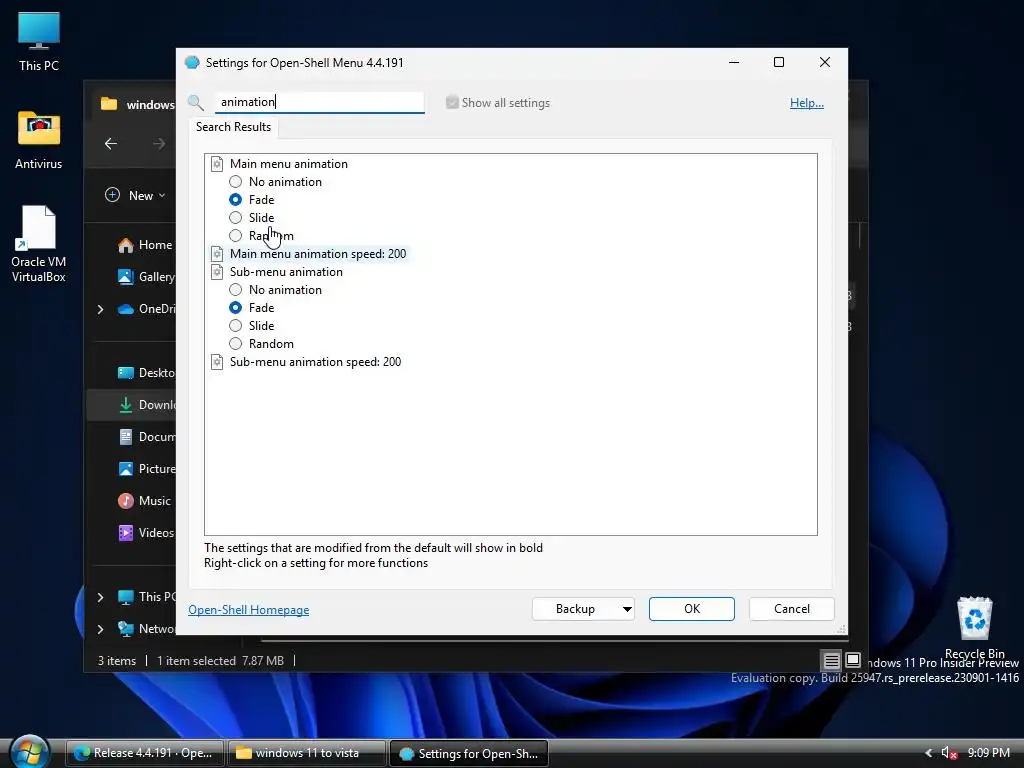The image size is (1024, 768).
Task: Select Slide under Sub-menu animation
Action: pos(235,326)
